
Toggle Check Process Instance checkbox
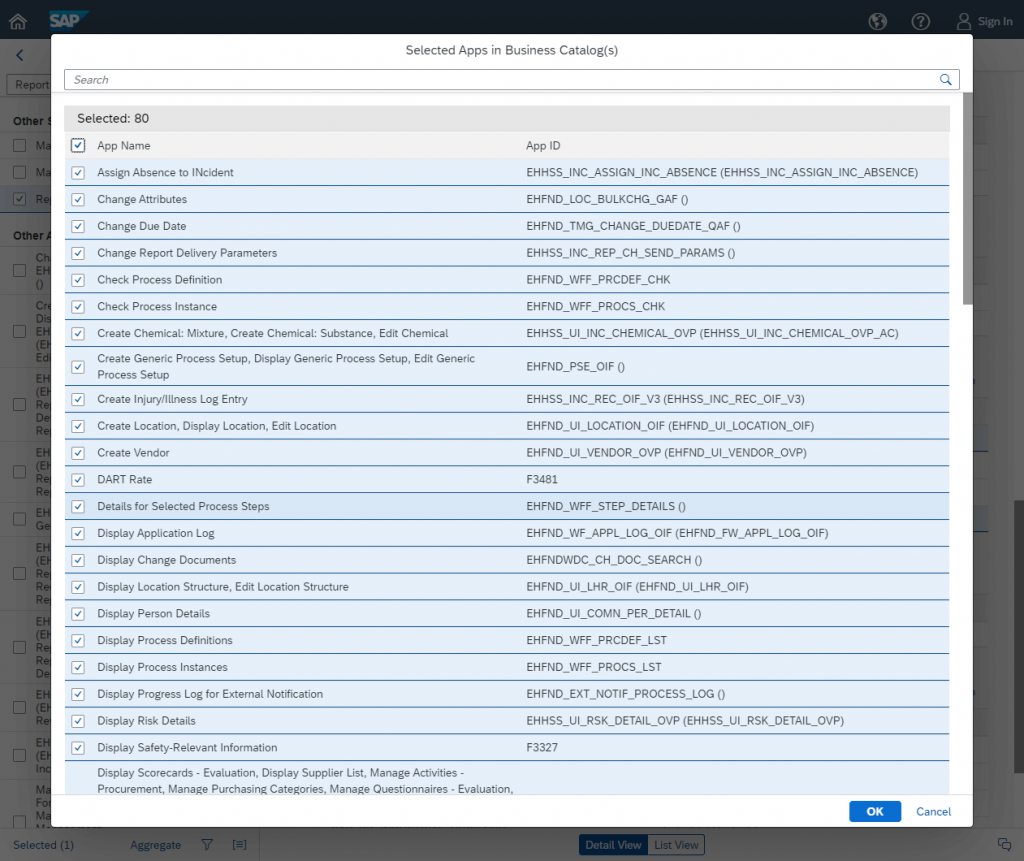click(78, 306)
